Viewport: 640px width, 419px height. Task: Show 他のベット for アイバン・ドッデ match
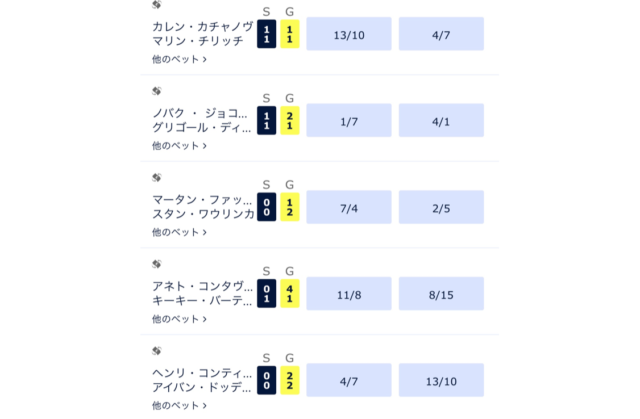pyautogui.click(x=179, y=406)
